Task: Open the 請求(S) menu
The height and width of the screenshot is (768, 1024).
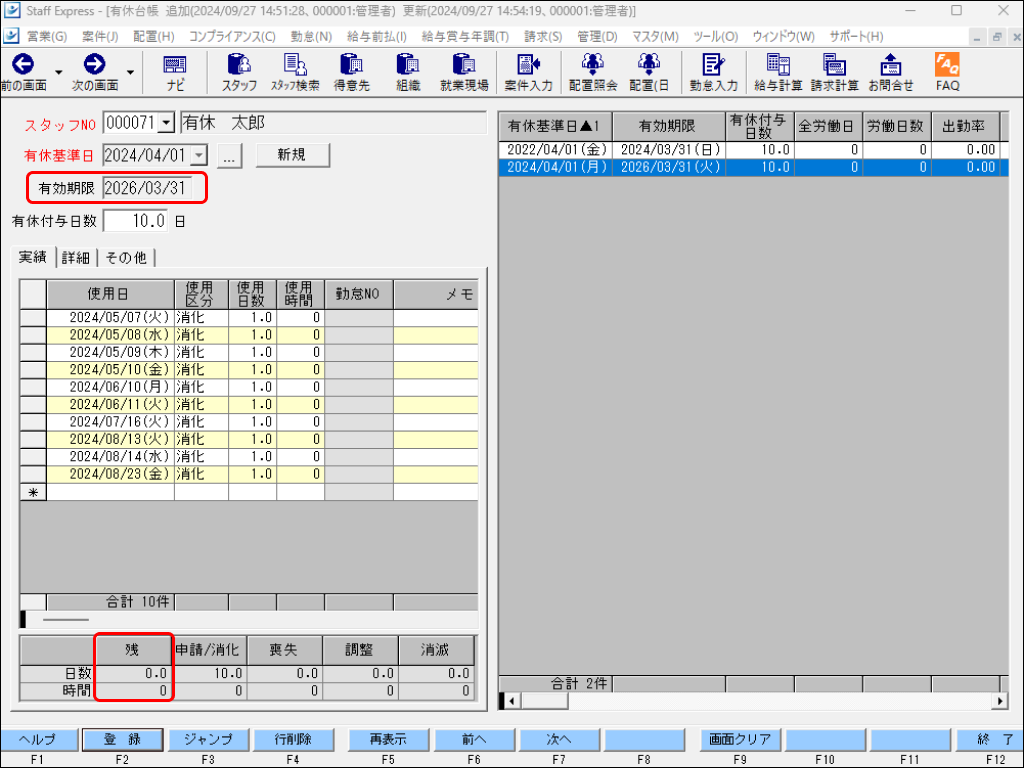Action: pyautogui.click(x=543, y=37)
